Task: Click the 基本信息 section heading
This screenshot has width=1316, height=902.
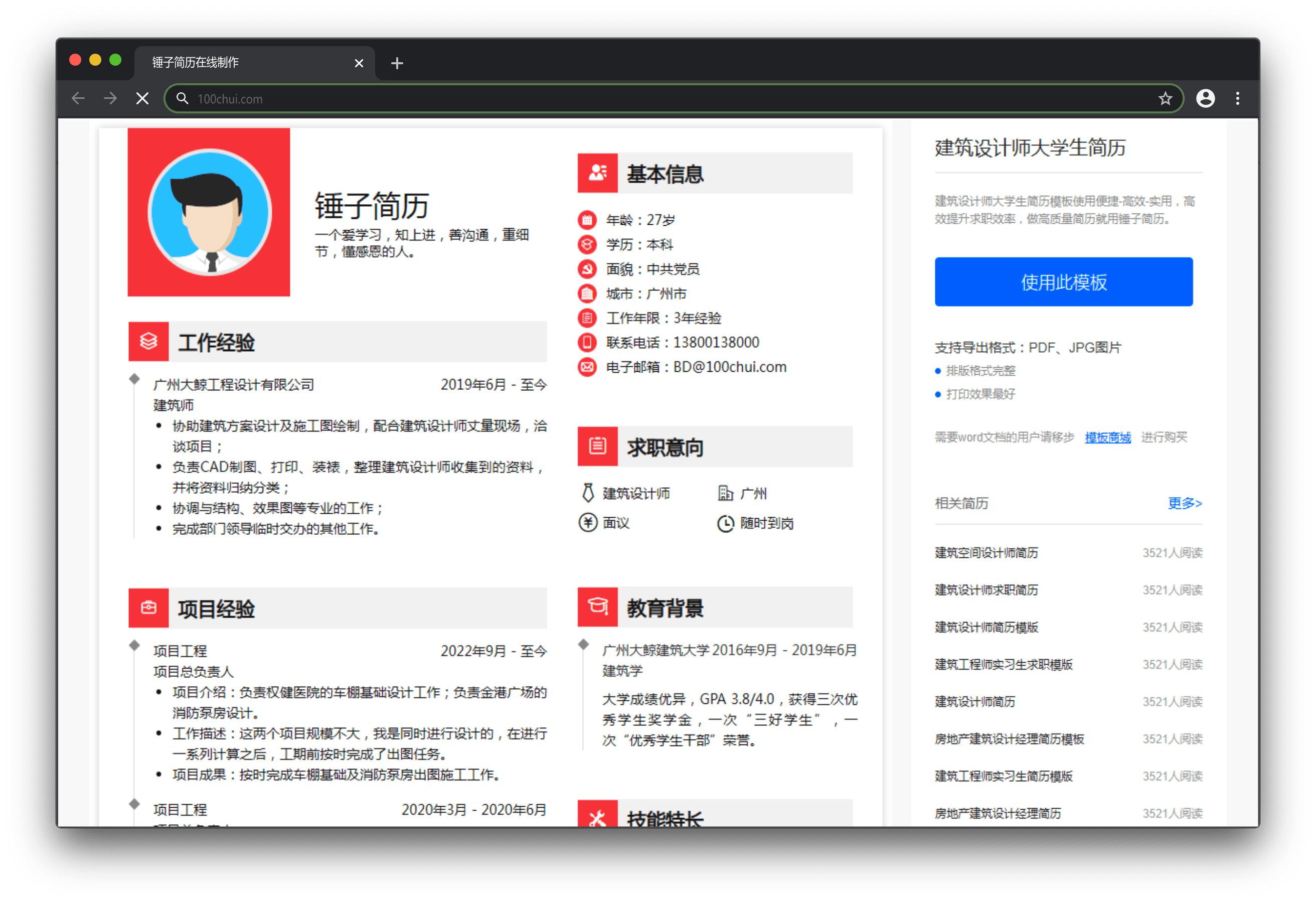Action: (x=665, y=174)
